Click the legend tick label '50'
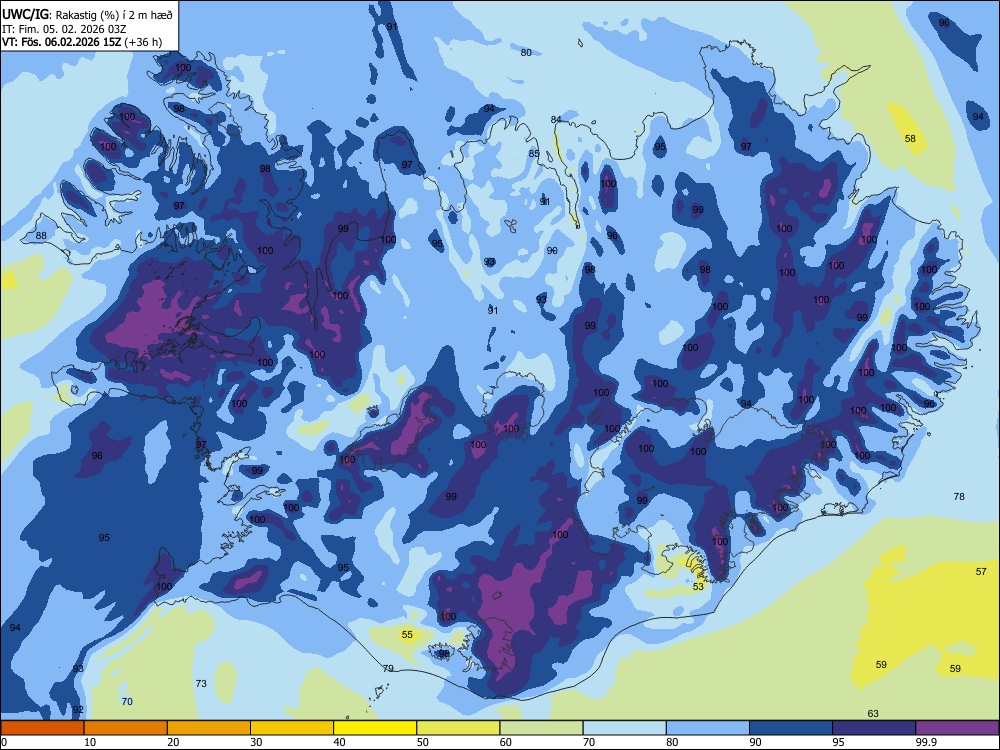 (x=423, y=742)
